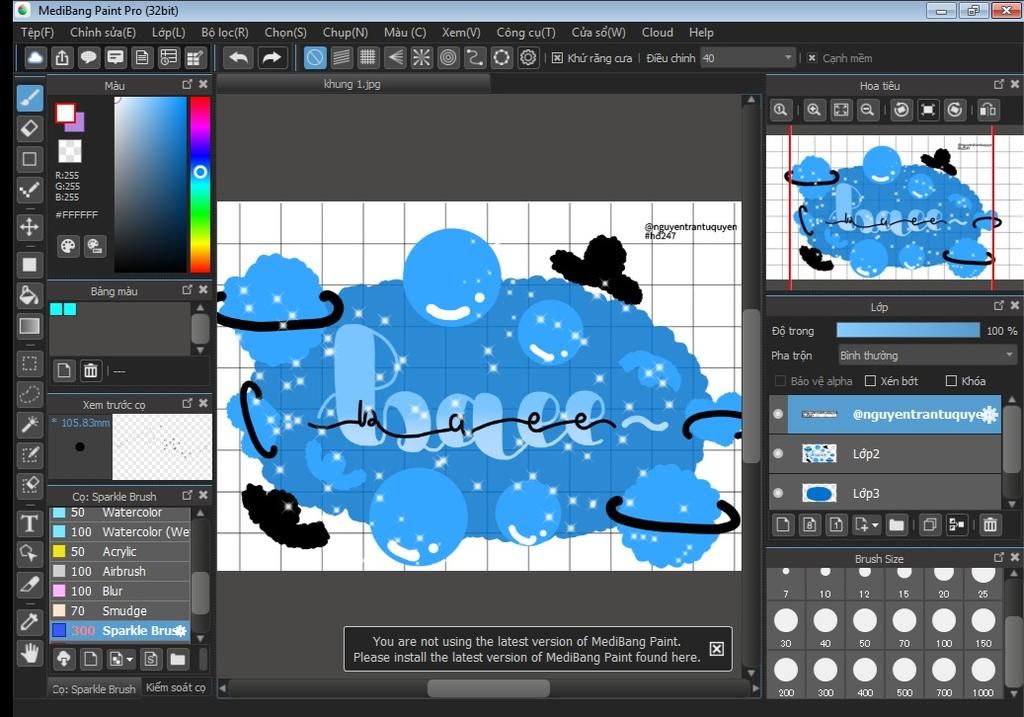Select the Eyedropper tool
1024x717 pixels.
click(x=29, y=620)
